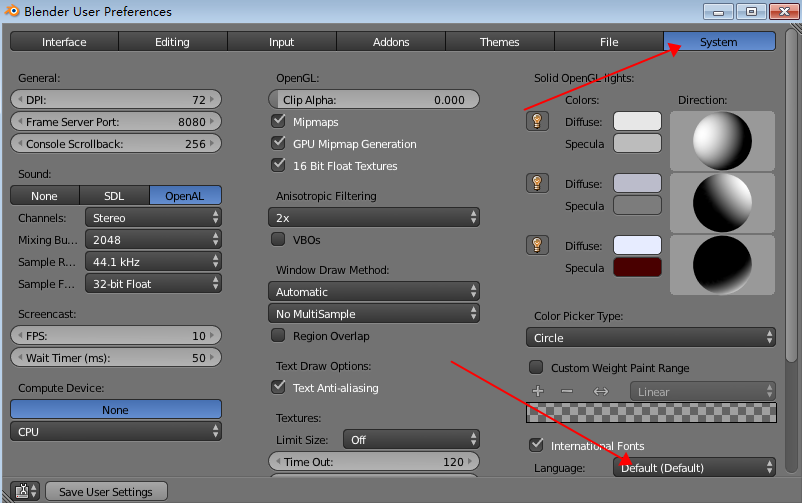The image size is (802, 503).
Task: Enable the VBOs checkbox
Action: pyautogui.click(x=279, y=240)
